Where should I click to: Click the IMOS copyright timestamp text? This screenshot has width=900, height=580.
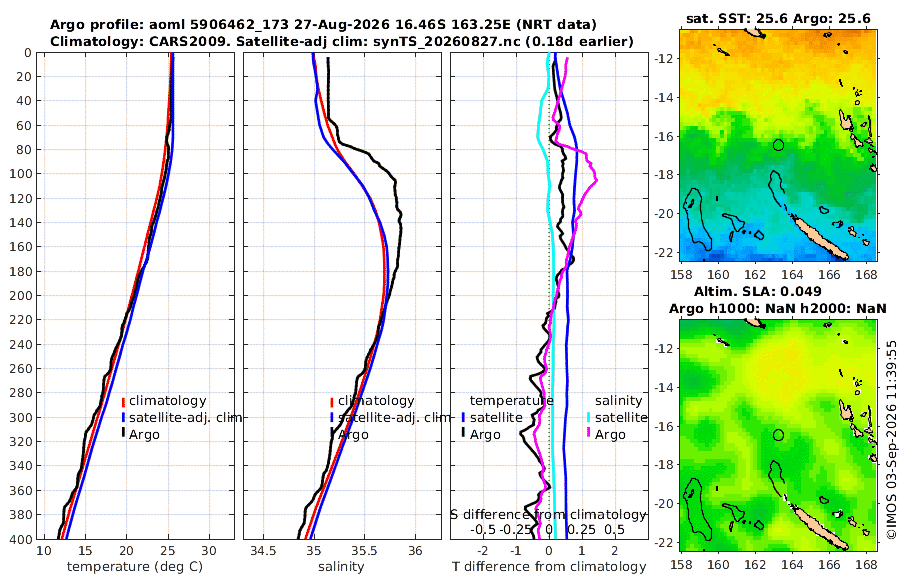coord(891,439)
